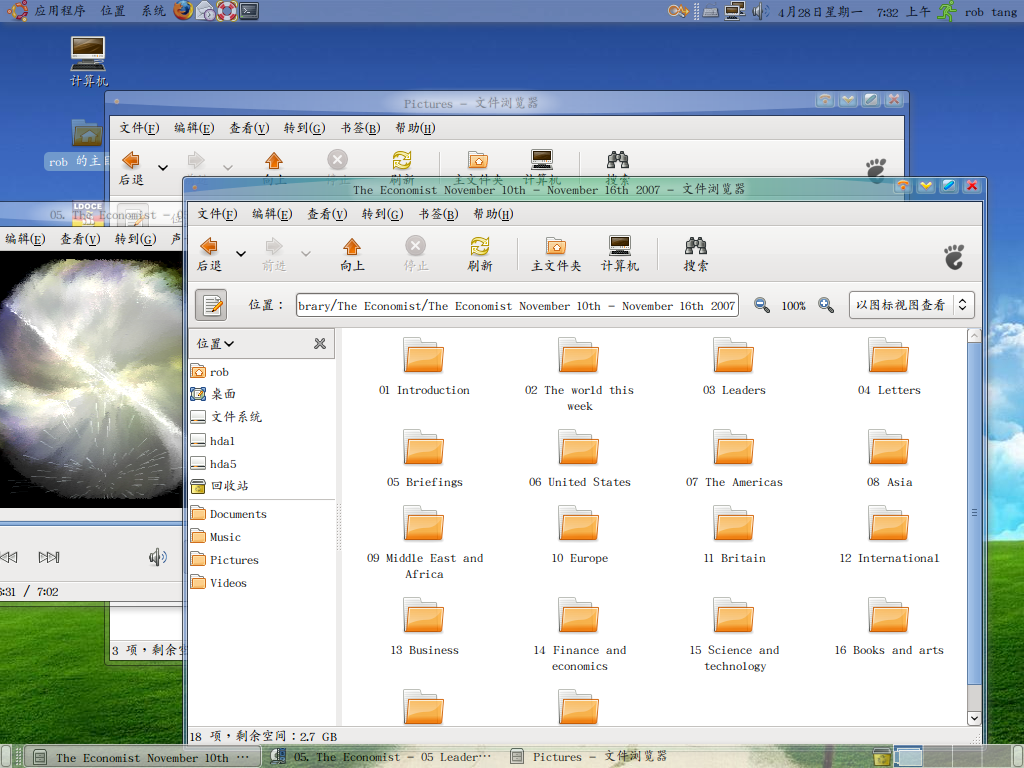Image resolution: width=1024 pixels, height=768 pixels.
Task: Click the back button in the Pictures window
Action: coord(131,168)
